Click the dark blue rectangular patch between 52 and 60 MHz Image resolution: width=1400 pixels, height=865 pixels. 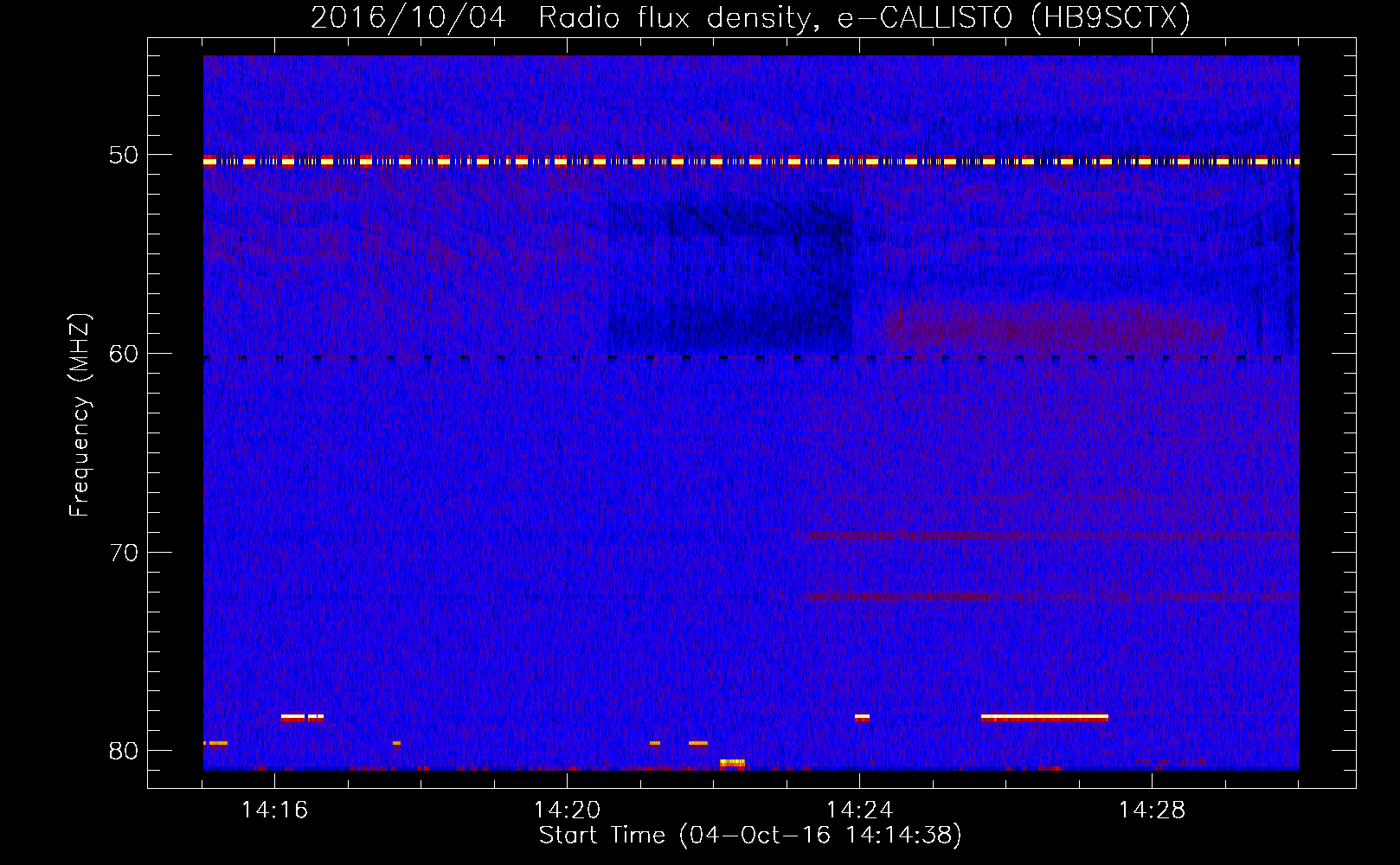click(730, 275)
